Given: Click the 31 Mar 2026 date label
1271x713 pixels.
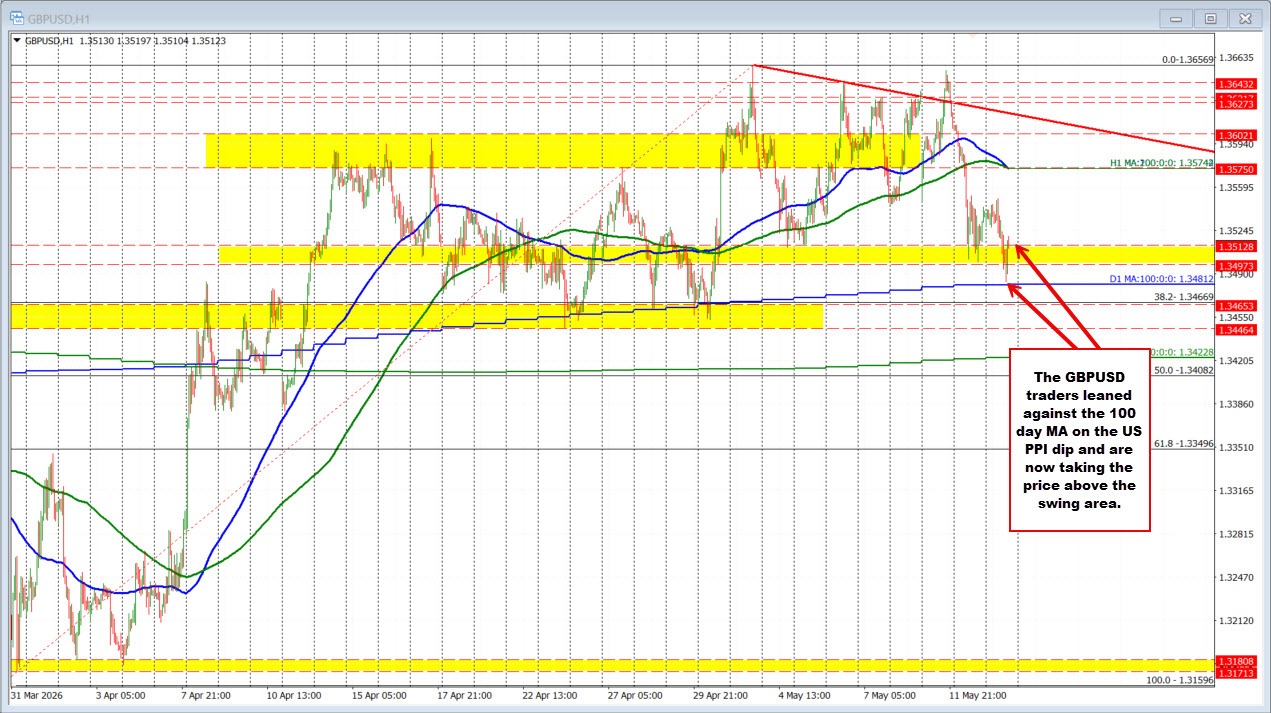Looking at the screenshot, I should 38,694.
